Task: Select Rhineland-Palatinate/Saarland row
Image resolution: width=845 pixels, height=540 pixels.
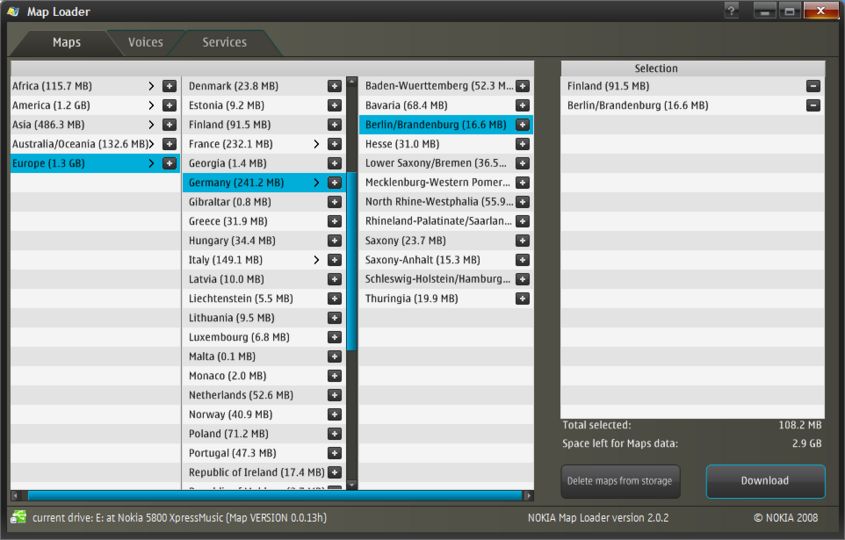Action: (446, 221)
